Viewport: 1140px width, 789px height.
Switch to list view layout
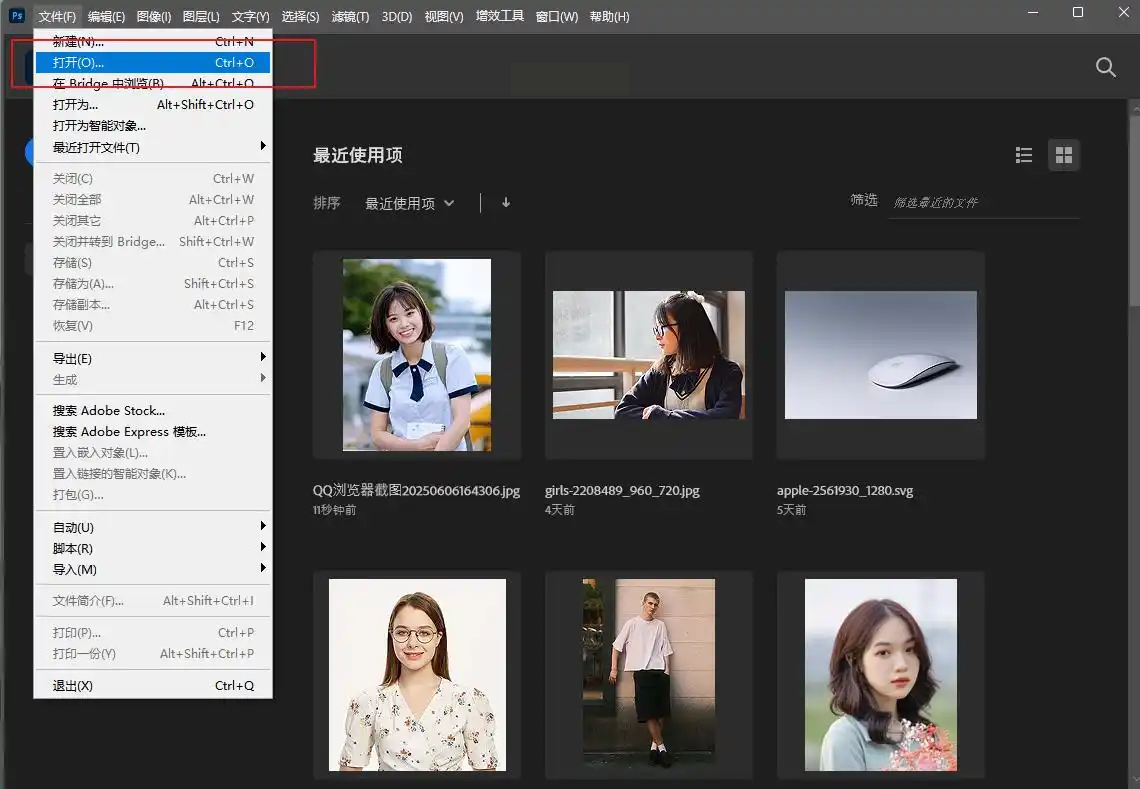pos(1023,155)
